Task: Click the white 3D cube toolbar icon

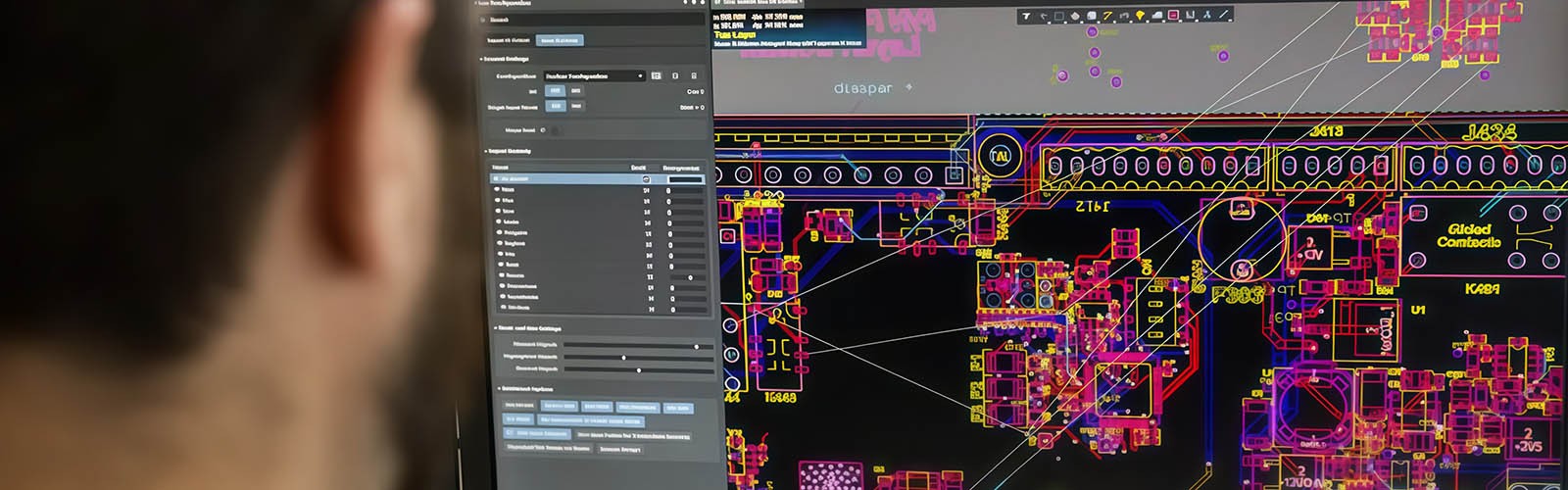Action: click(x=1092, y=16)
